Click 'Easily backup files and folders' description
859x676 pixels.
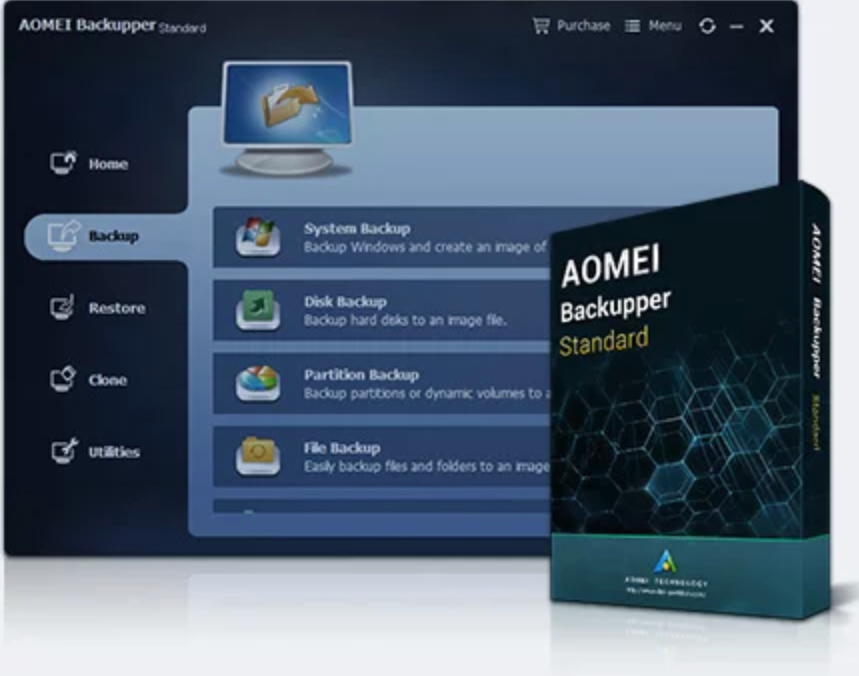[x=427, y=466]
